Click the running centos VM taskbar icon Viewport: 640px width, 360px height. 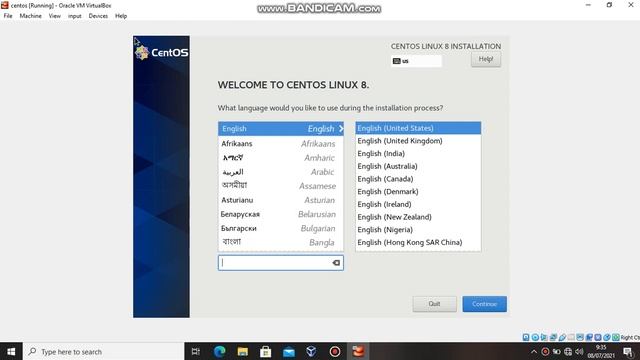coord(358,351)
